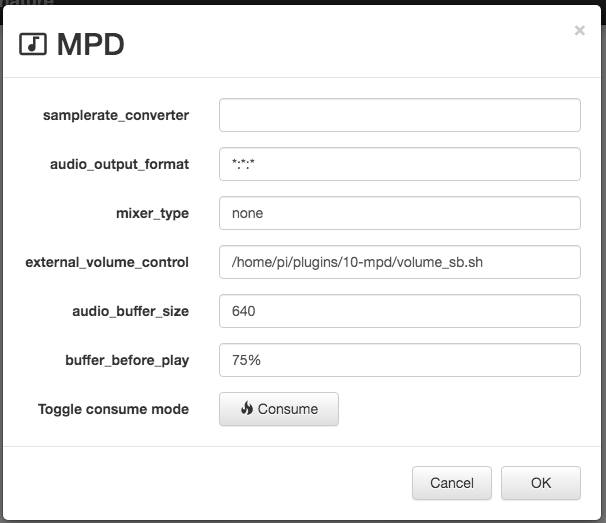Click the audio_buffer_size field with 640
Viewport: 606px width, 523px height.
pyautogui.click(x=400, y=311)
